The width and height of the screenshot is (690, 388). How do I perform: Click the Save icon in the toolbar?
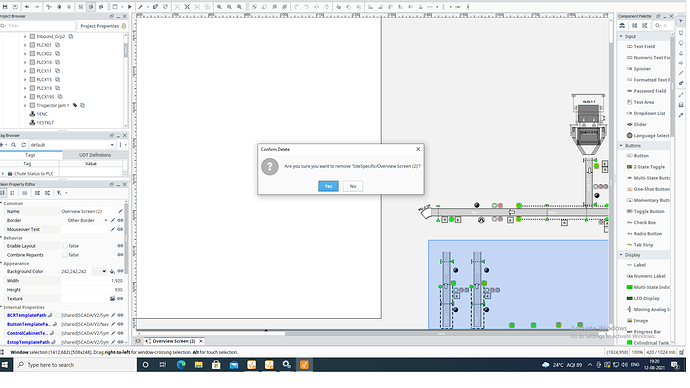pos(5,7)
